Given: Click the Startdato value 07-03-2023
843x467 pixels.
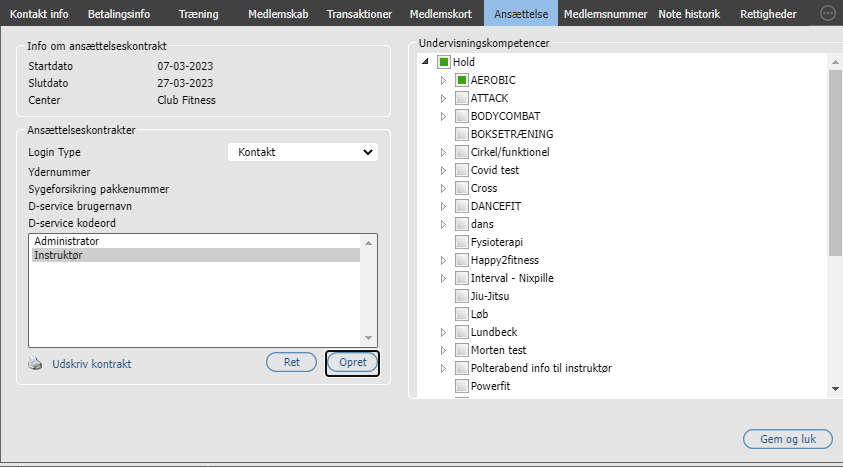Looking at the screenshot, I should pyautogui.click(x=185, y=66).
